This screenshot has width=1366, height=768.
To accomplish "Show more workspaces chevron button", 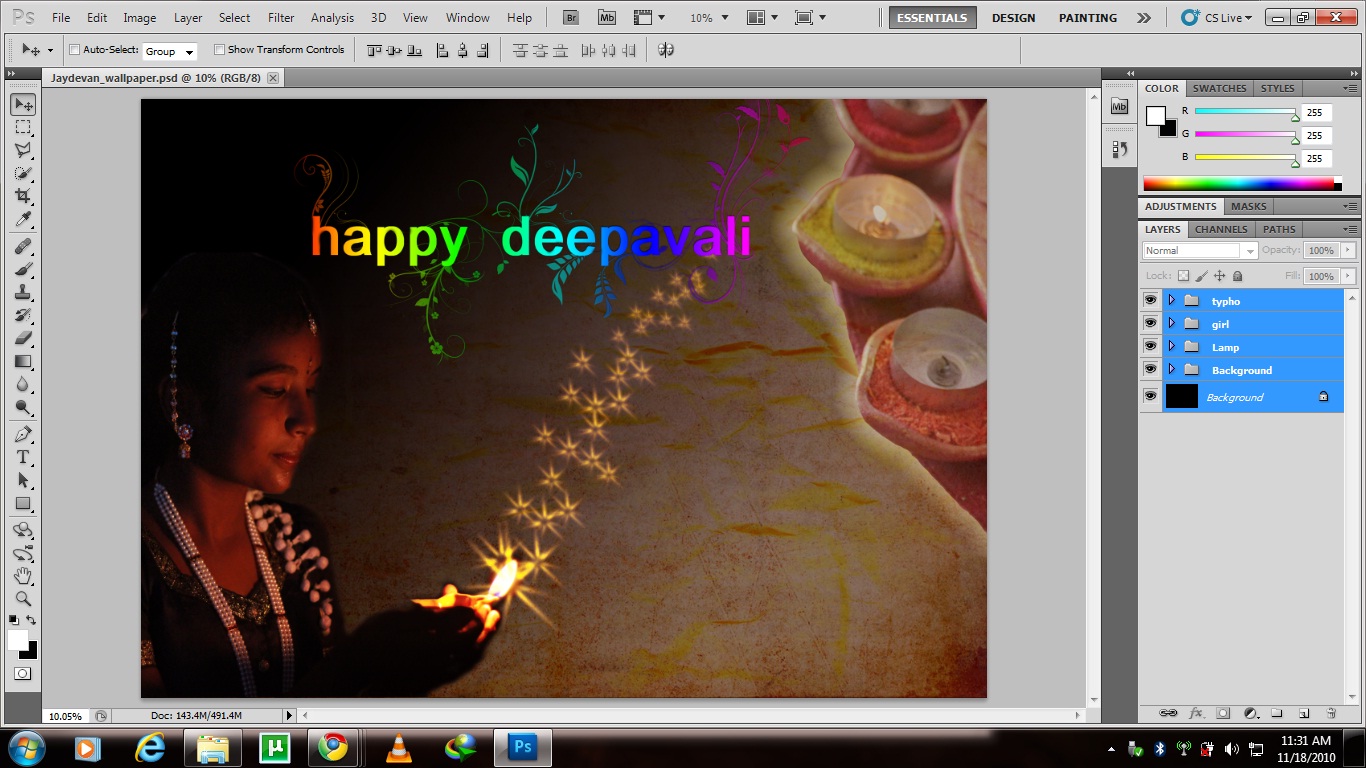I will (x=1144, y=18).
